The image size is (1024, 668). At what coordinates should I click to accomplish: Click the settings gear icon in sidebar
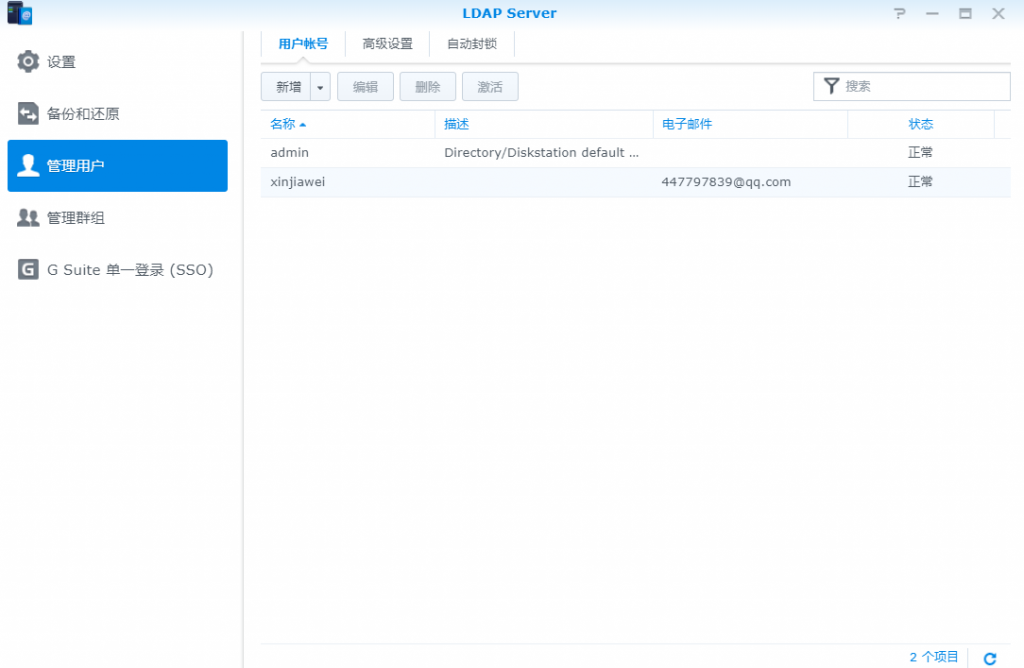coord(28,62)
